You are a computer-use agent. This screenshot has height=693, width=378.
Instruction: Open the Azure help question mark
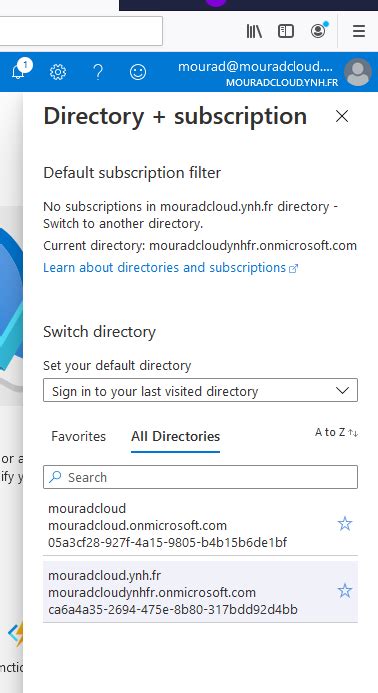coord(98,72)
